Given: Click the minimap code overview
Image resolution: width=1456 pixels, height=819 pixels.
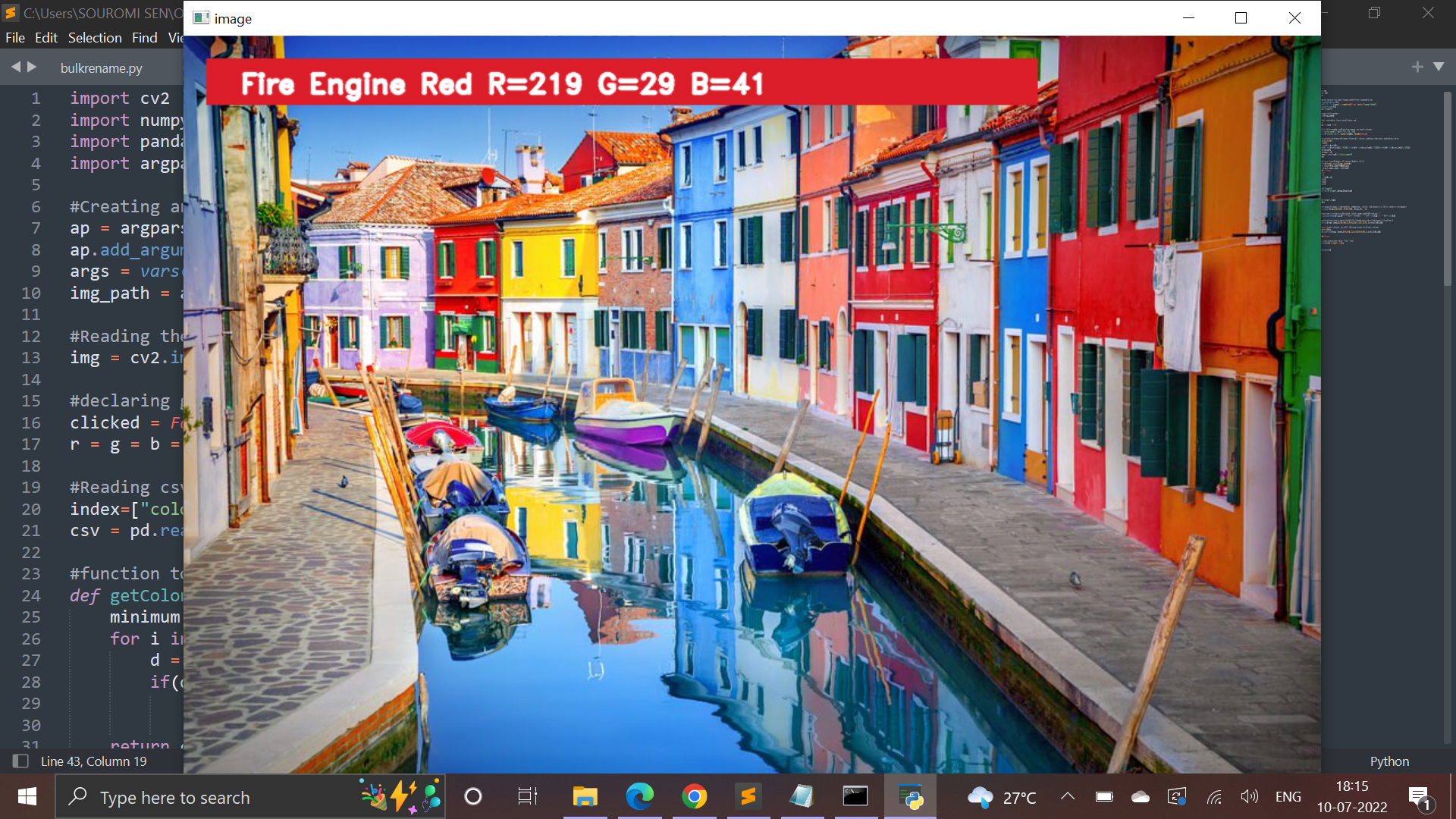Looking at the screenshot, I should pyautogui.click(x=1365, y=171).
